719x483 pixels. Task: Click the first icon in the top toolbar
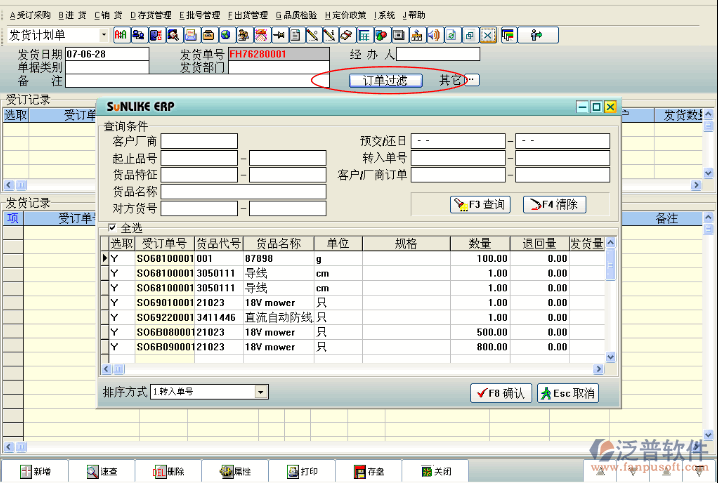[x=120, y=35]
